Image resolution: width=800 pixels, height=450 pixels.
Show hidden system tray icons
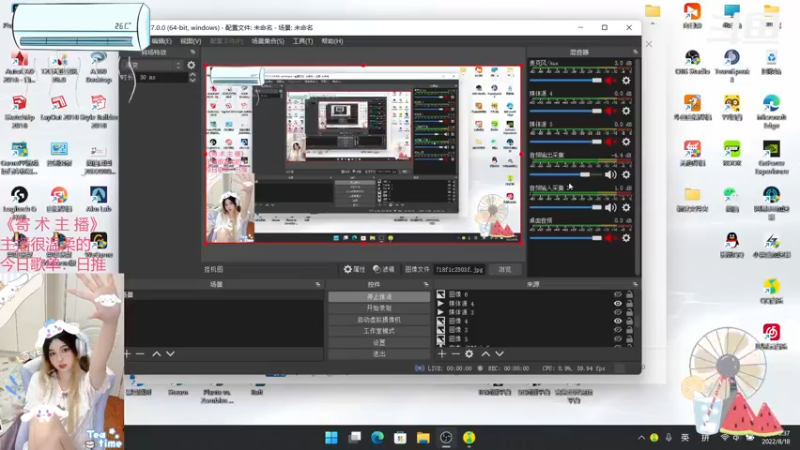[641, 438]
